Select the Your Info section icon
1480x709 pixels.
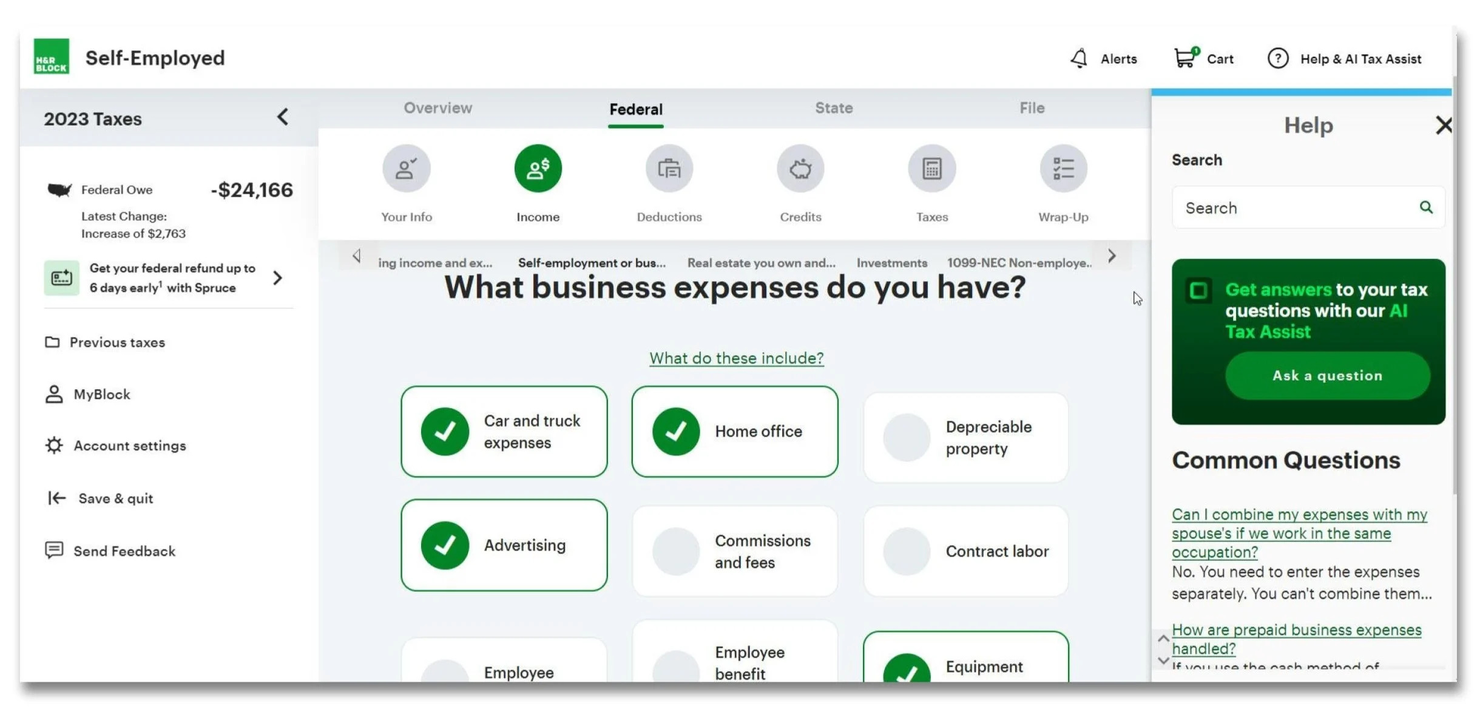pyautogui.click(x=406, y=168)
